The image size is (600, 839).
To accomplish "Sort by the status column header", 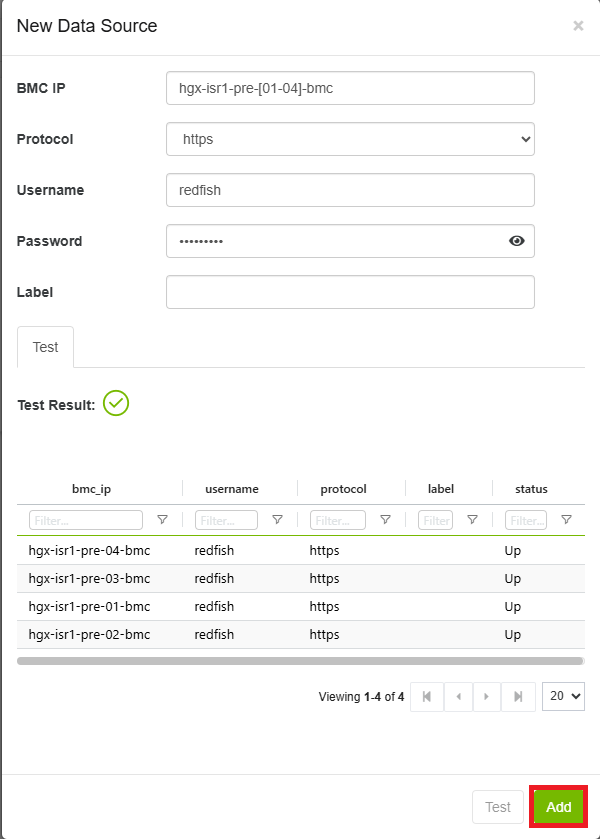I will click(x=531, y=489).
